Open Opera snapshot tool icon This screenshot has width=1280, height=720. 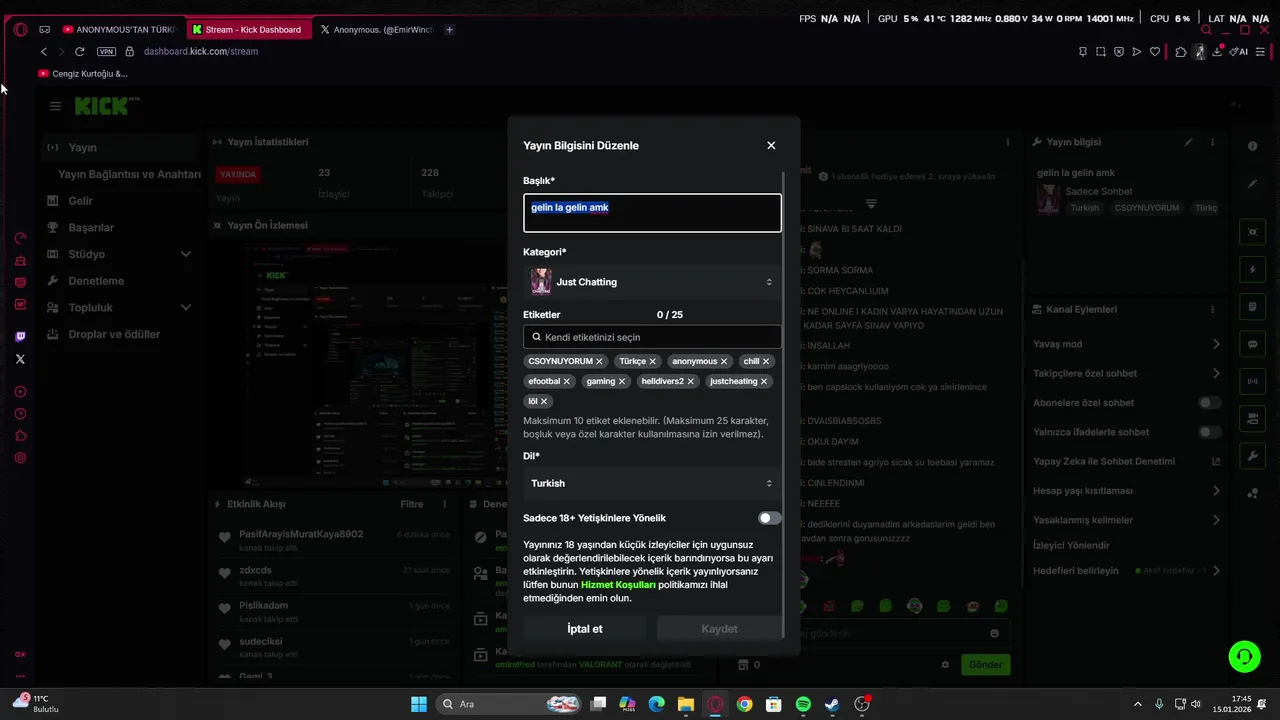pos(1101,52)
